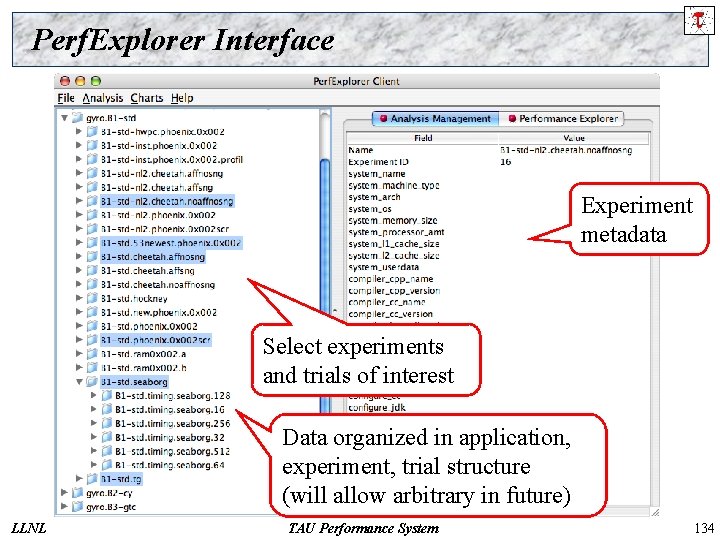Image resolution: width=720 pixels, height=540 pixels.
Task: Click the B1-std-nl2.phoenix.0x002 folder icon
Action: (x=92, y=215)
